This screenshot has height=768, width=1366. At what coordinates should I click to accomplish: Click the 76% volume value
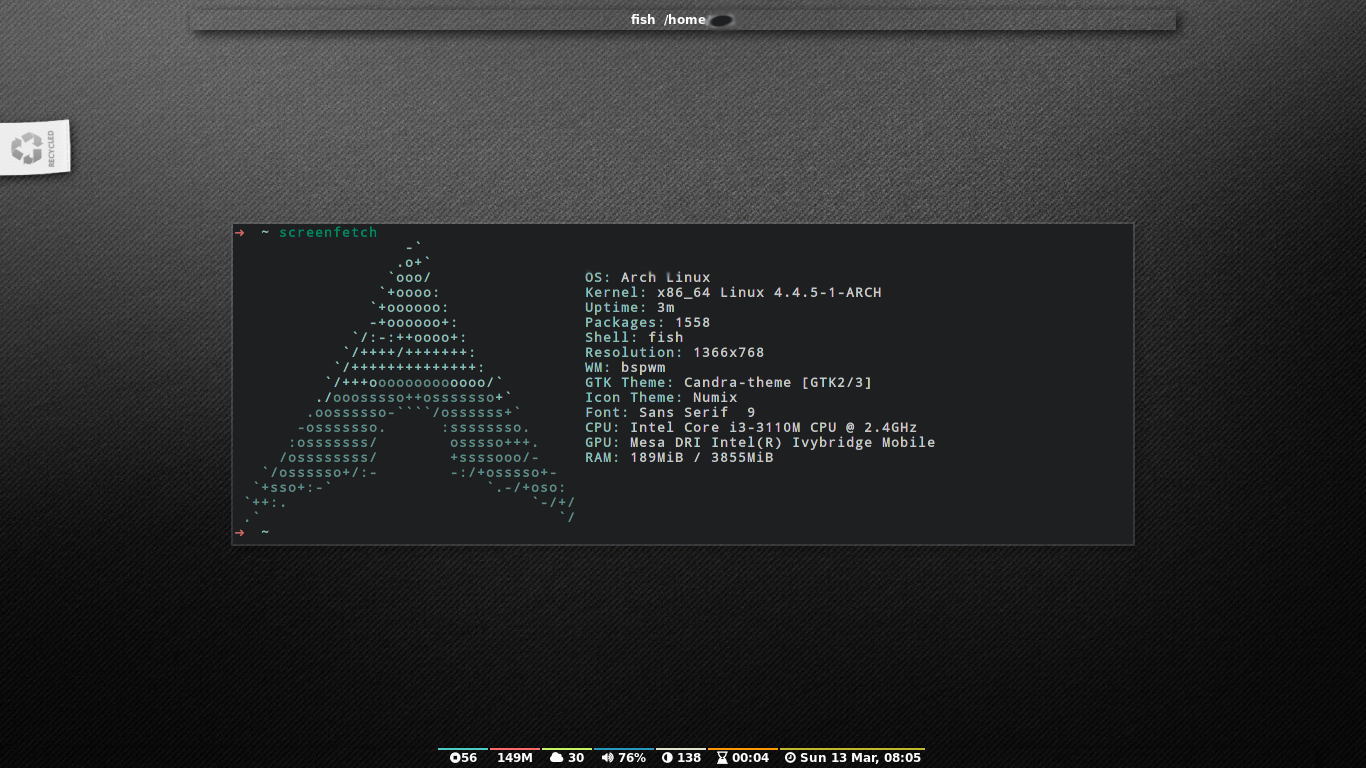pos(632,758)
